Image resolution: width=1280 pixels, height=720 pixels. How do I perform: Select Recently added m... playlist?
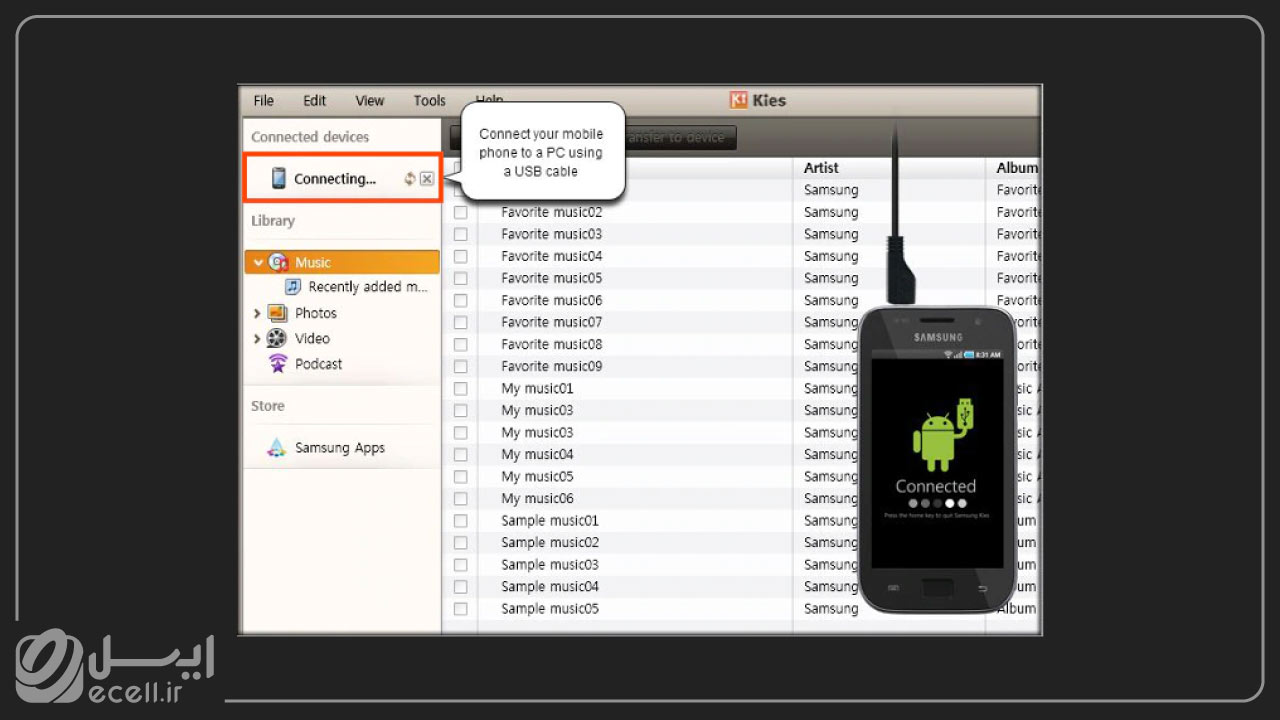tap(368, 287)
